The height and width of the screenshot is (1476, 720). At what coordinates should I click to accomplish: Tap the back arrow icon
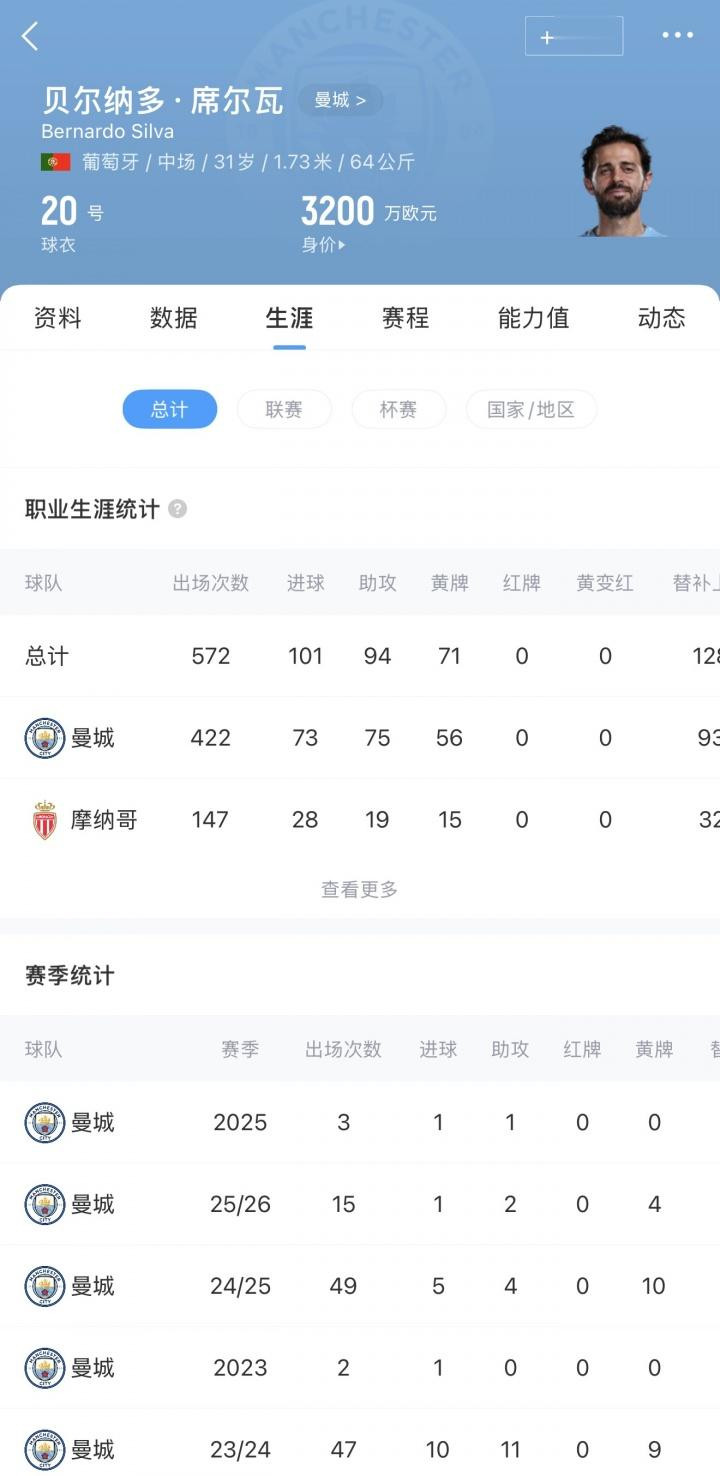click(x=30, y=37)
